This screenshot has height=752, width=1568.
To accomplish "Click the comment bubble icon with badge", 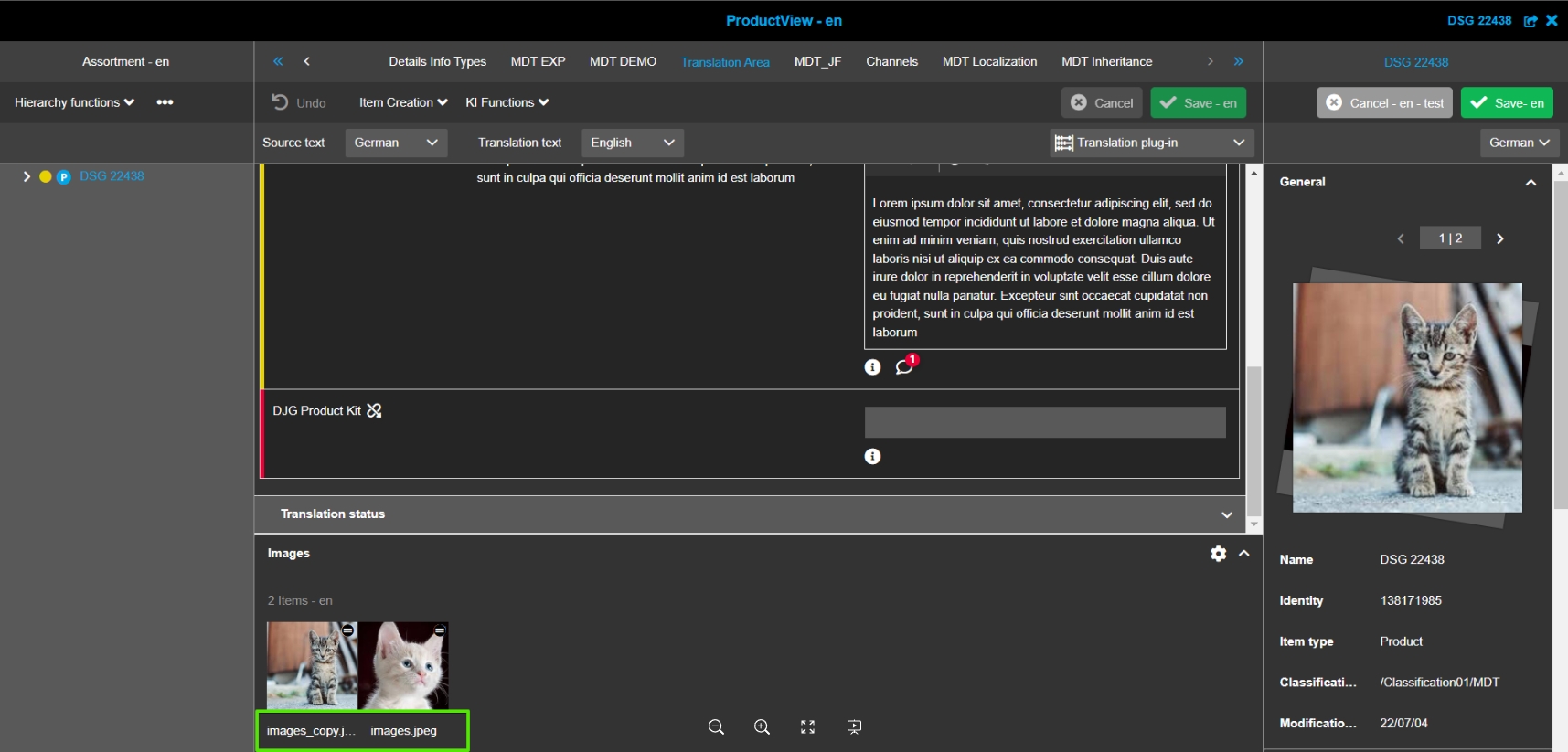I will click(x=904, y=366).
